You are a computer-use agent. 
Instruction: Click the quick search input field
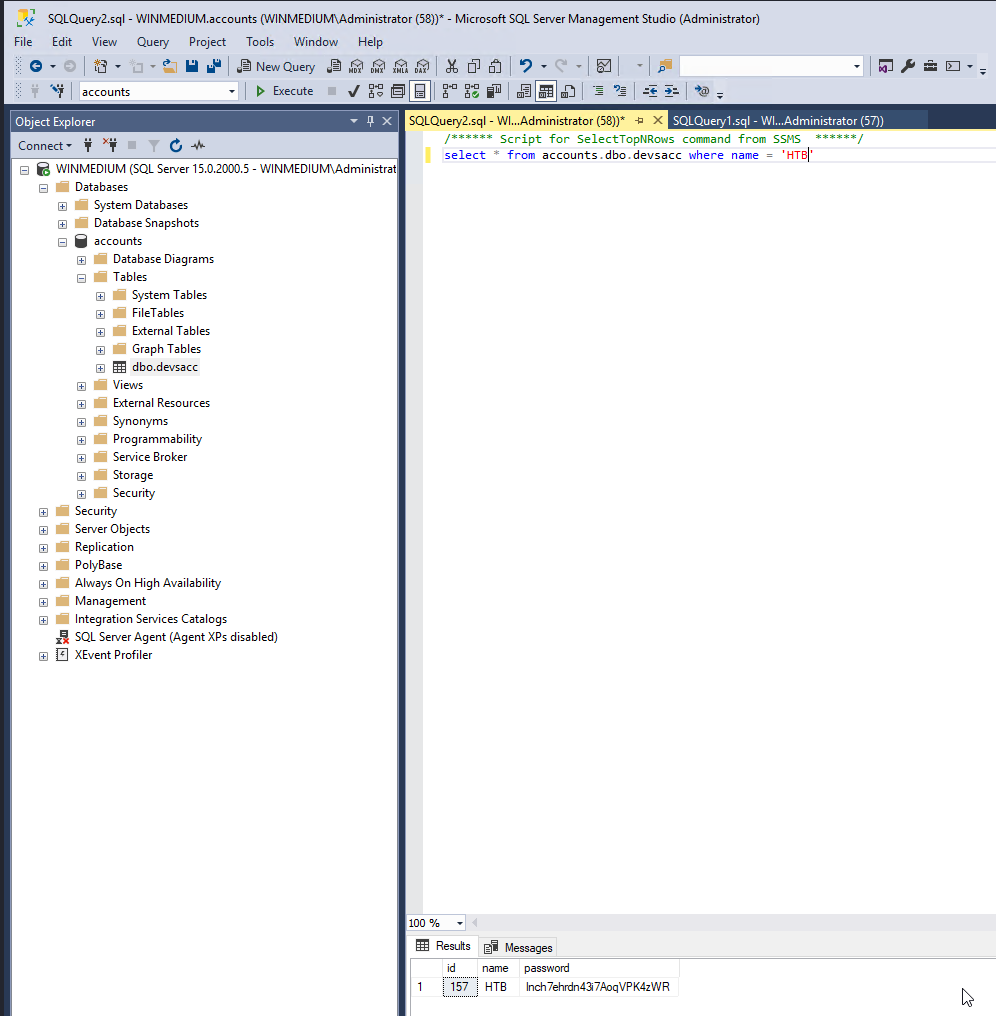tap(765, 66)
